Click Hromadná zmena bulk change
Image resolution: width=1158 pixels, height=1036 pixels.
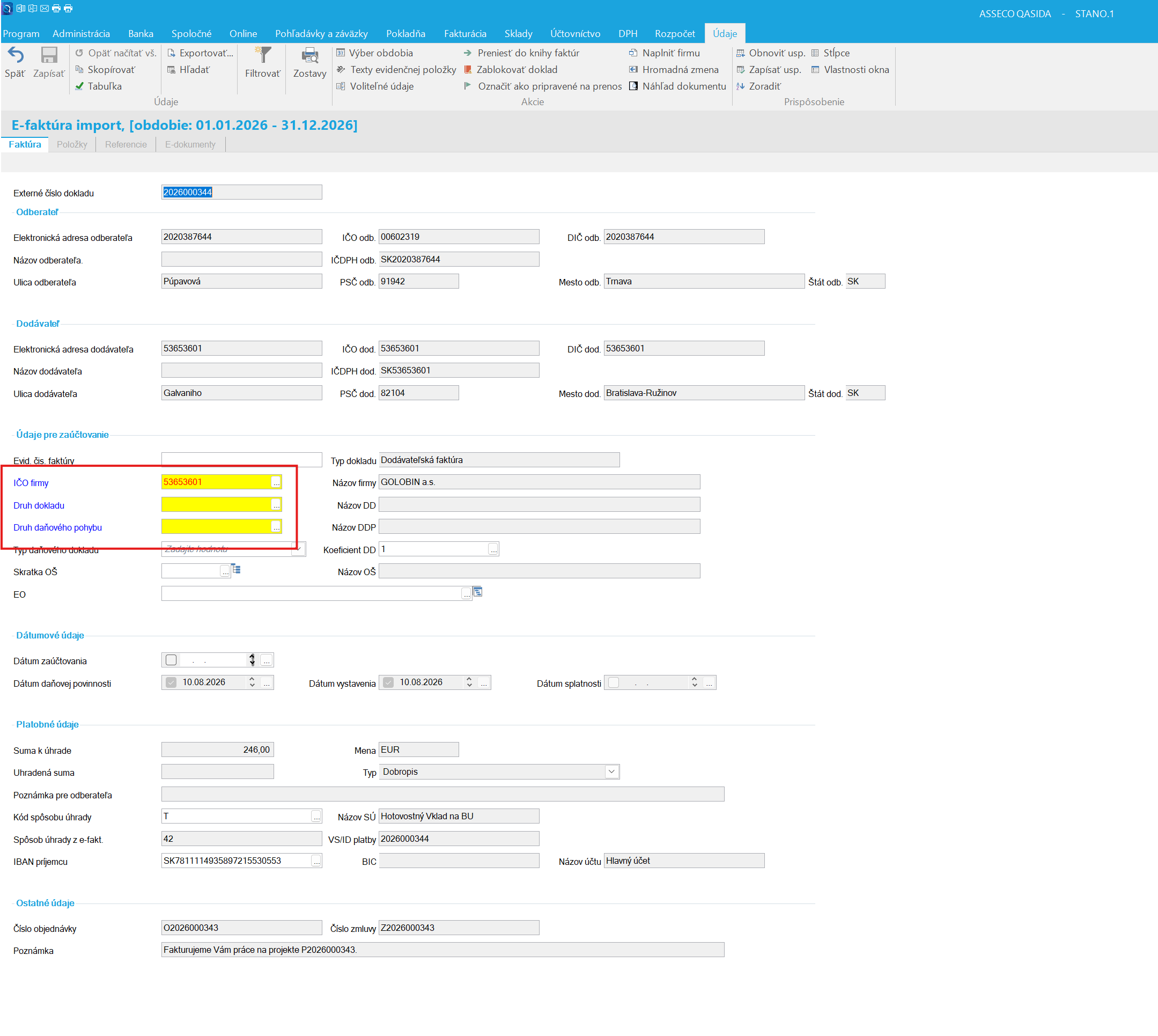673,69
